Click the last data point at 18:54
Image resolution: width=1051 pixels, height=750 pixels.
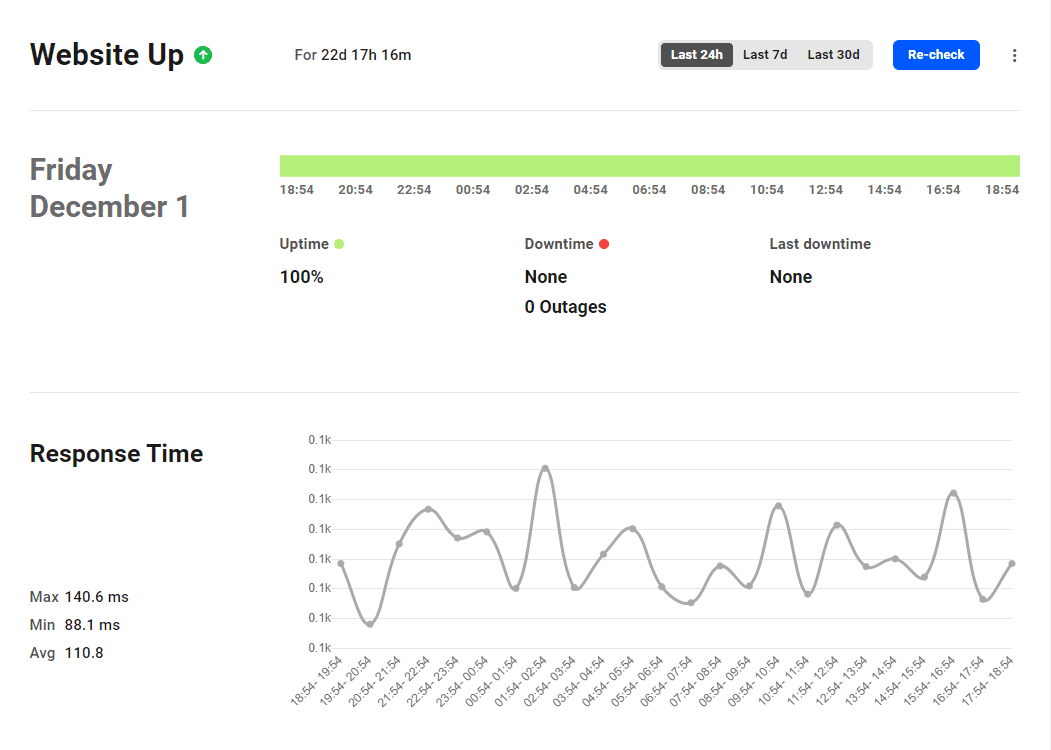(1013, 565)
